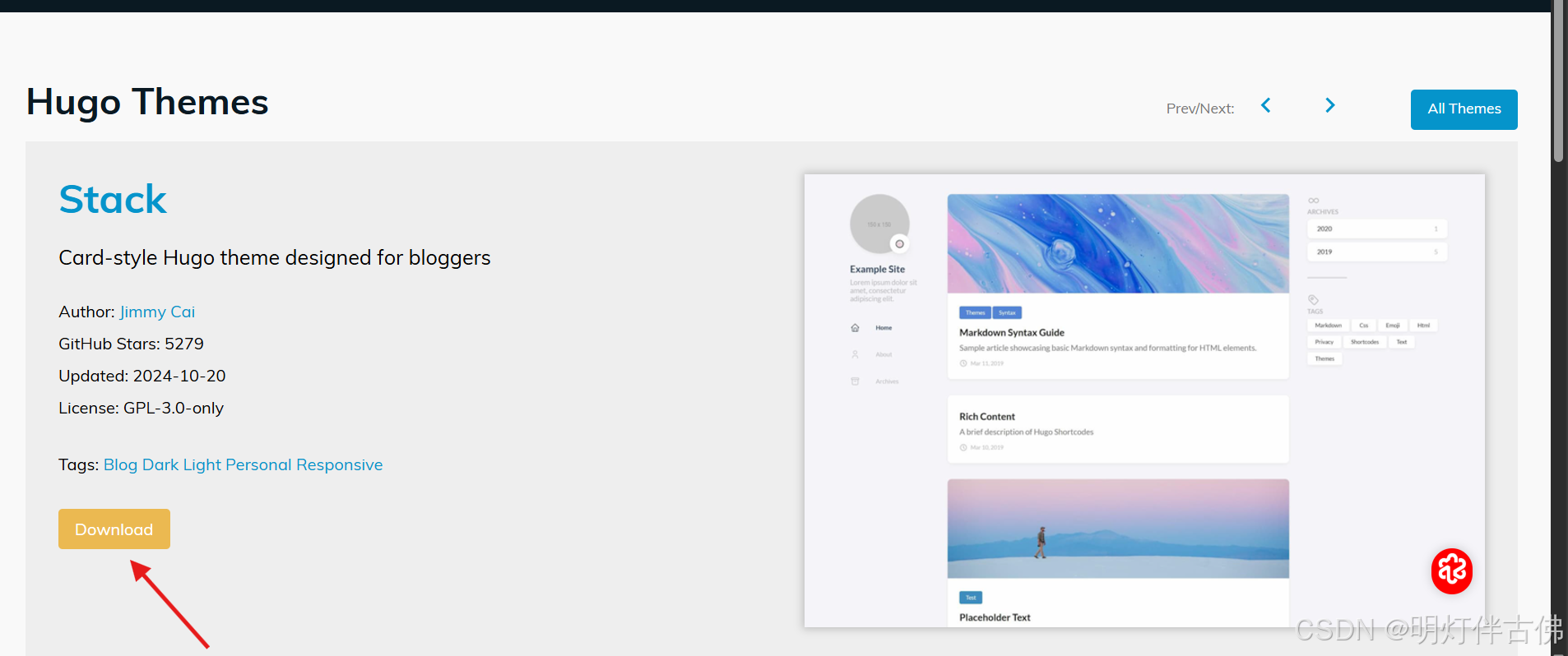Click the Hugo Themes heading

(147, 102)
